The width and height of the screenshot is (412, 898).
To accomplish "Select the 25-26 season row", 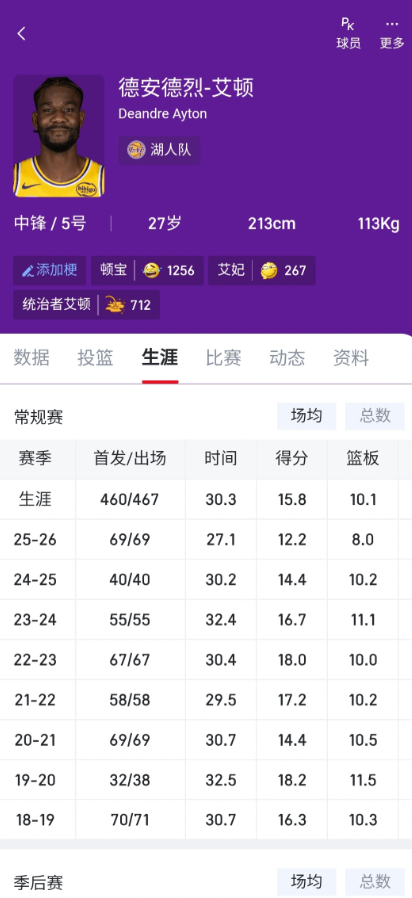I will click(x=206, y=539).
